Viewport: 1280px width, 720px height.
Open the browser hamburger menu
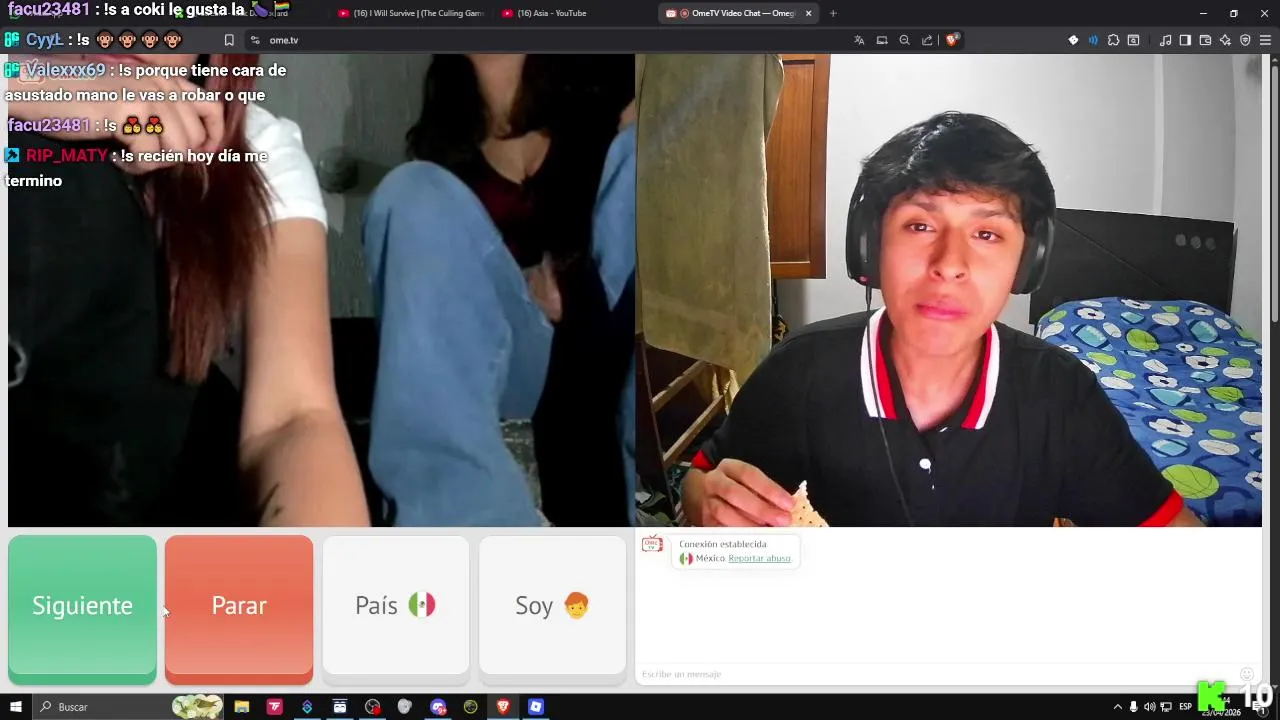pyautogui.click(x=1265, y=40)
